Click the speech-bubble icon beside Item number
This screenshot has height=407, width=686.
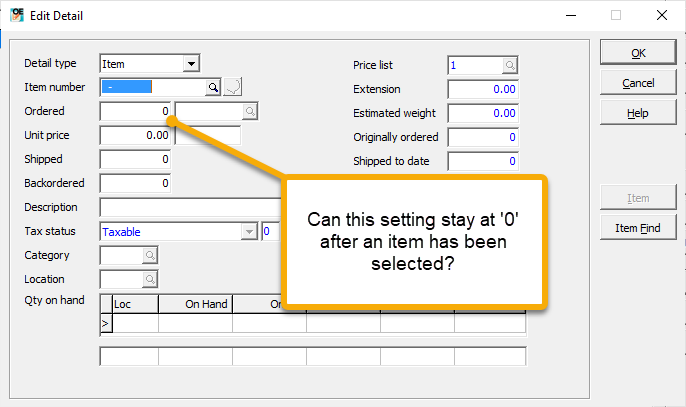coord(232,87)
